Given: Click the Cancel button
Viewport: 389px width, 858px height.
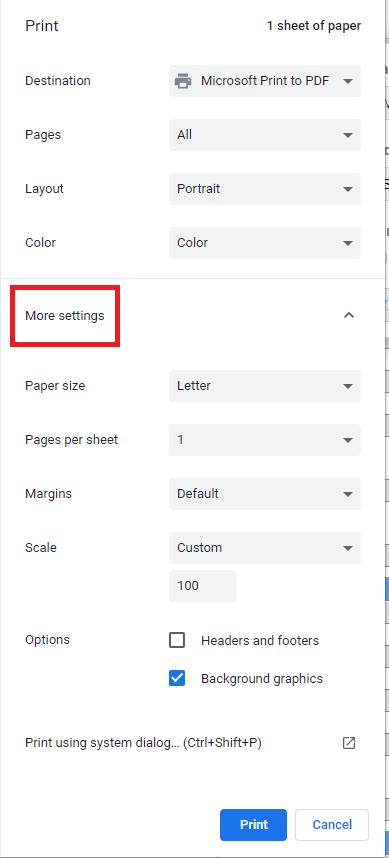Looking at the screenshot, I should (332, 825).
